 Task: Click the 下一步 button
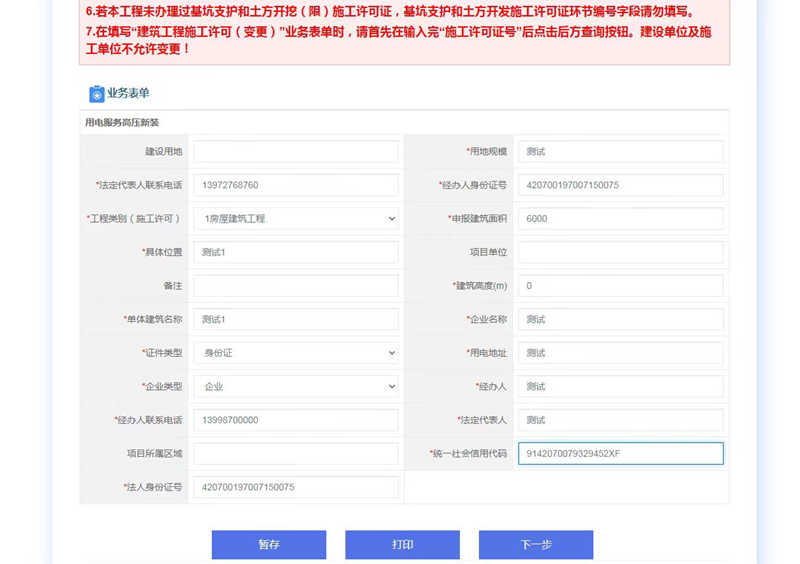[535, 544]
